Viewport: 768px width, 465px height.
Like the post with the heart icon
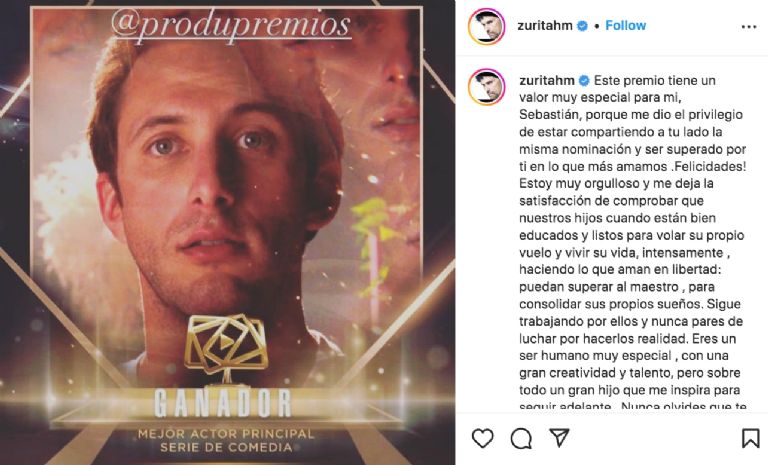(482, 438)
